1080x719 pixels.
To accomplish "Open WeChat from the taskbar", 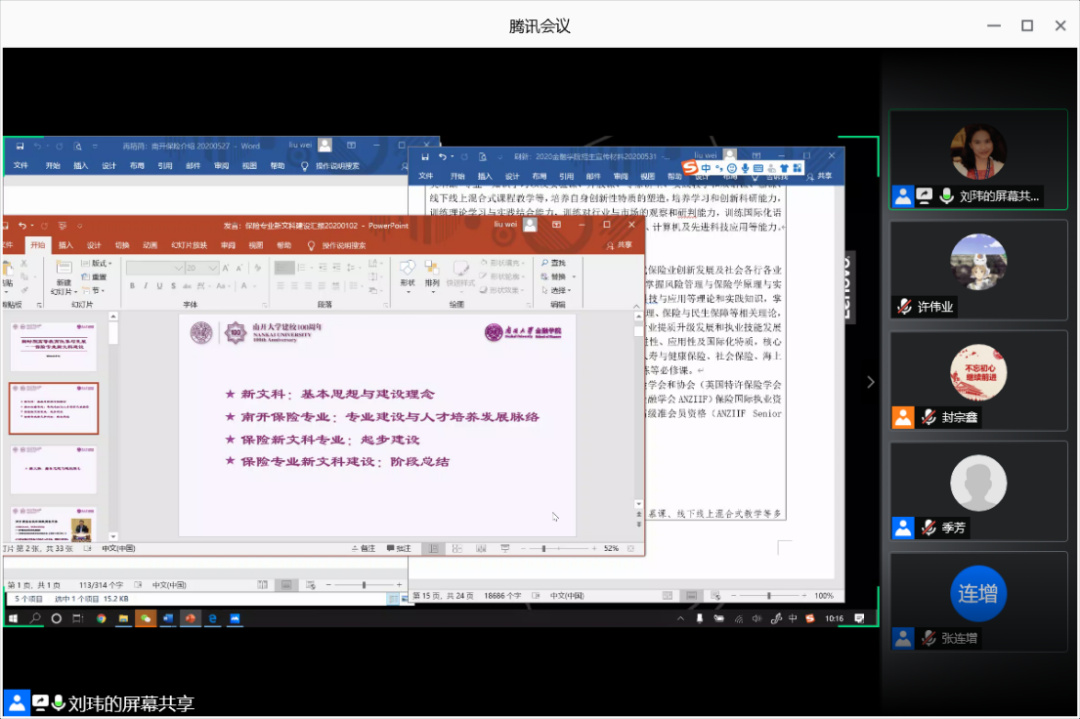I will (x=145, y=618).
